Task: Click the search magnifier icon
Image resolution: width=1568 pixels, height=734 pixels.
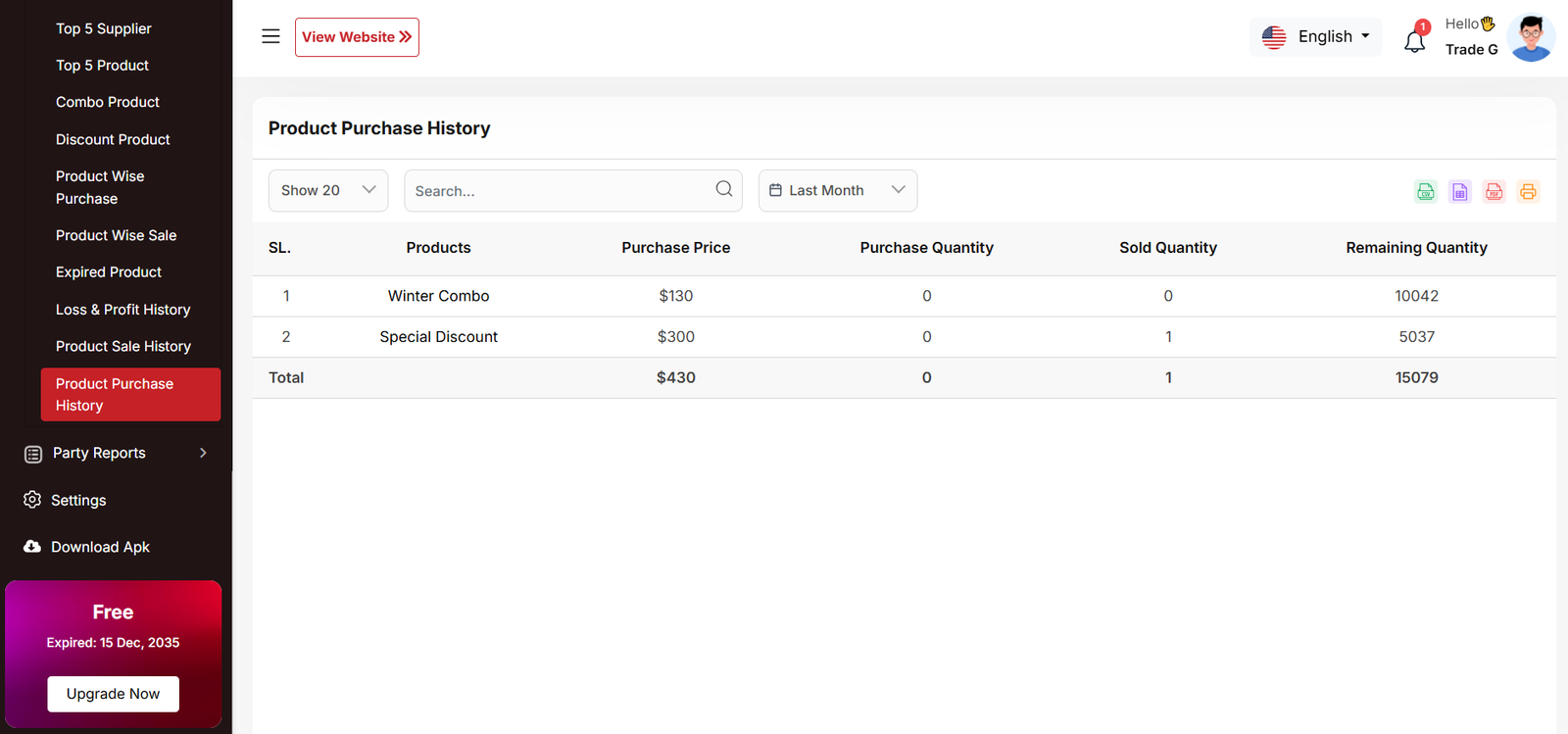Action: tap(723, 189)
